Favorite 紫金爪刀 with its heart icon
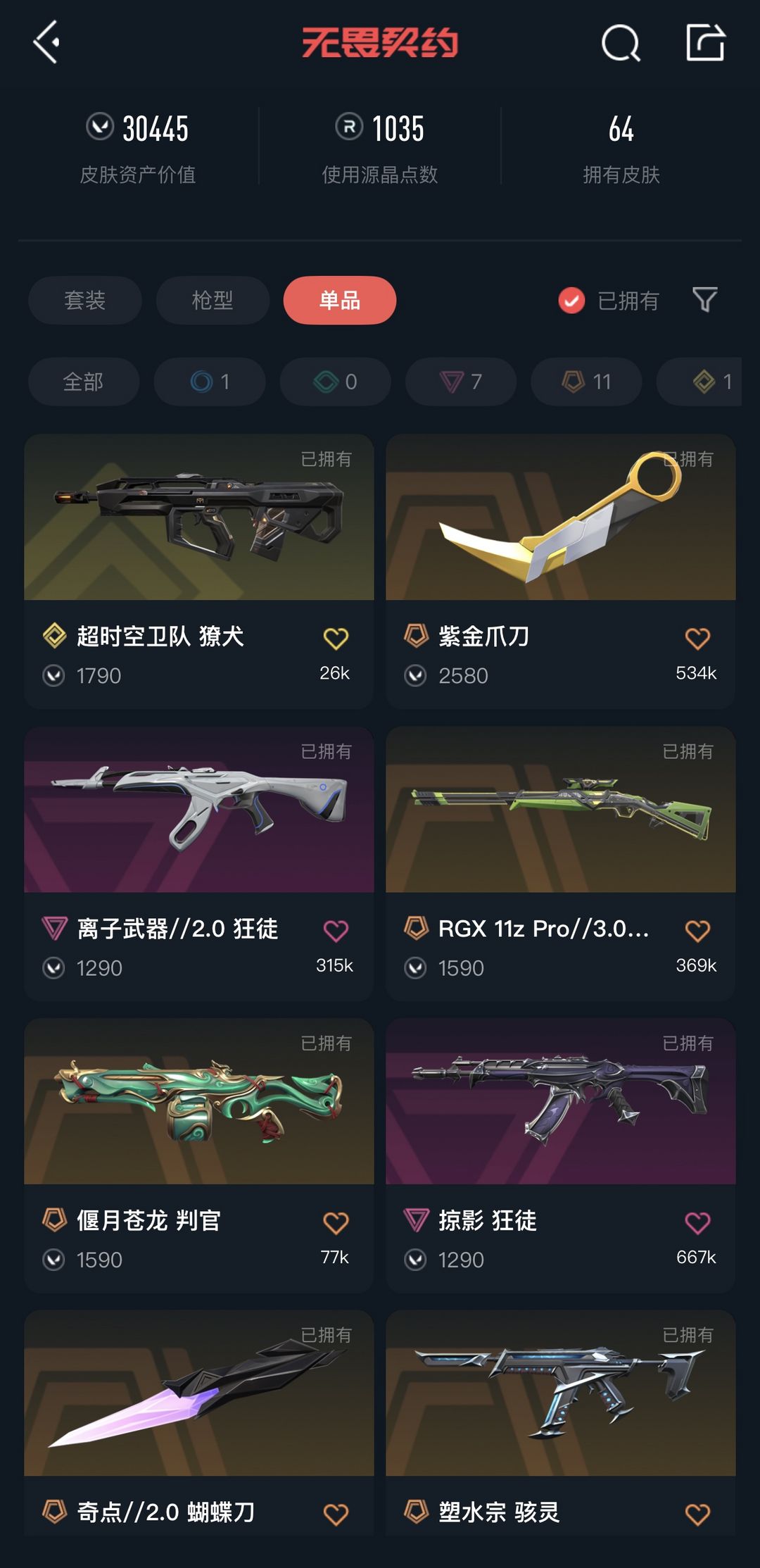 (697, 639)
